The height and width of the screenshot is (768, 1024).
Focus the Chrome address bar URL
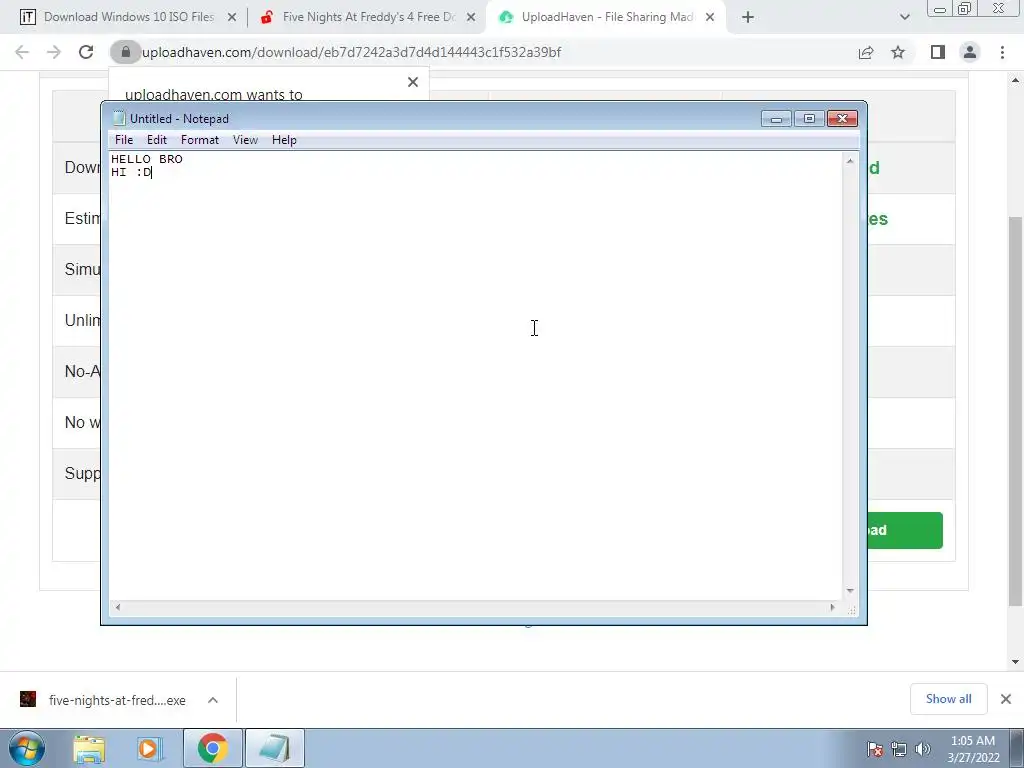point(351,52)
